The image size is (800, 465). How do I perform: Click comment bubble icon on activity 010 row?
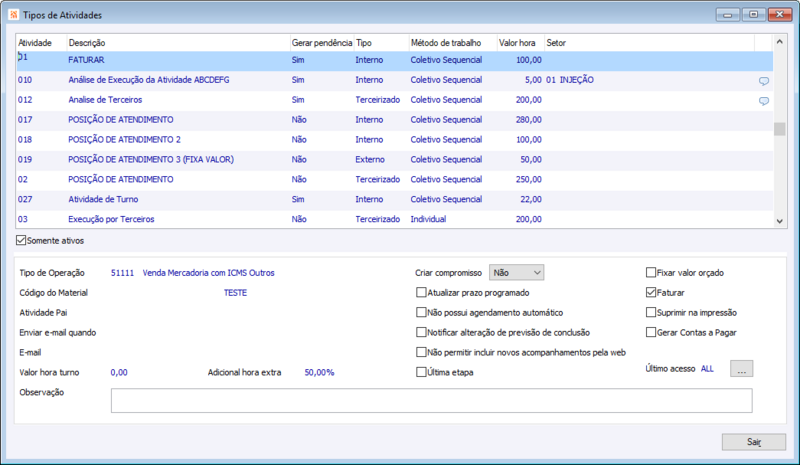point(764,80)
